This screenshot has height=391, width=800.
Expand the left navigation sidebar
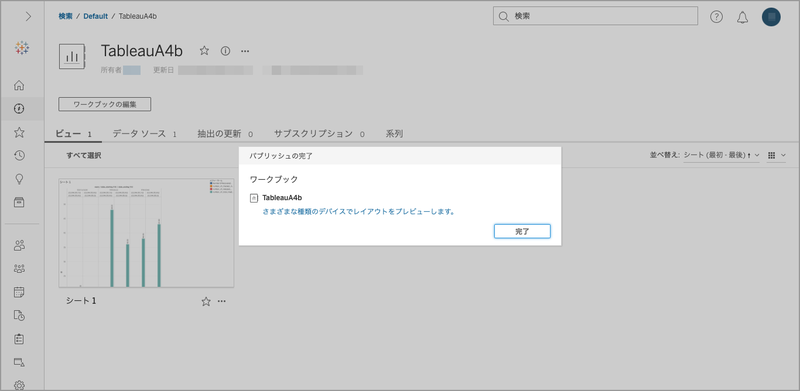28,16
